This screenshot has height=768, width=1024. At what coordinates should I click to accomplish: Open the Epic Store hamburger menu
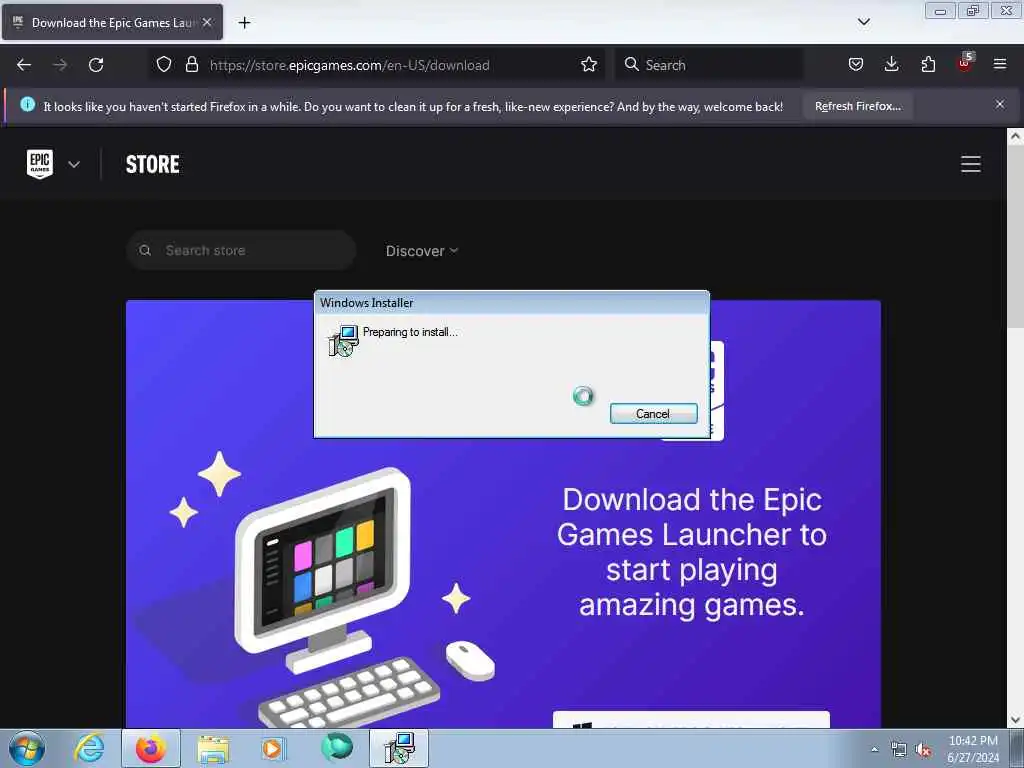[x=970, y=164]
